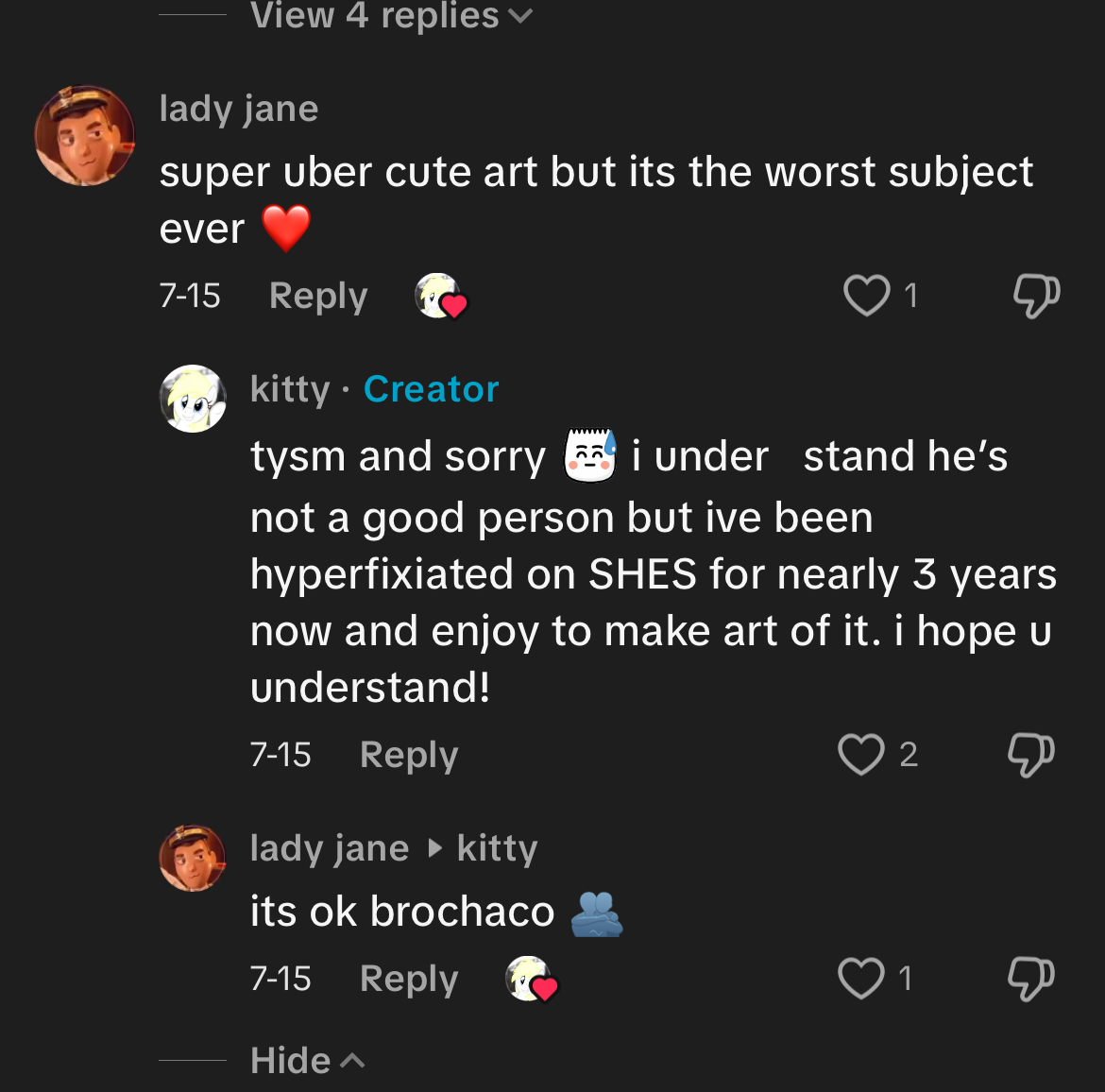Like lady jane's top comment with the heart
The width and height of the screenshot is (1105, 1092).
(866, 296)
